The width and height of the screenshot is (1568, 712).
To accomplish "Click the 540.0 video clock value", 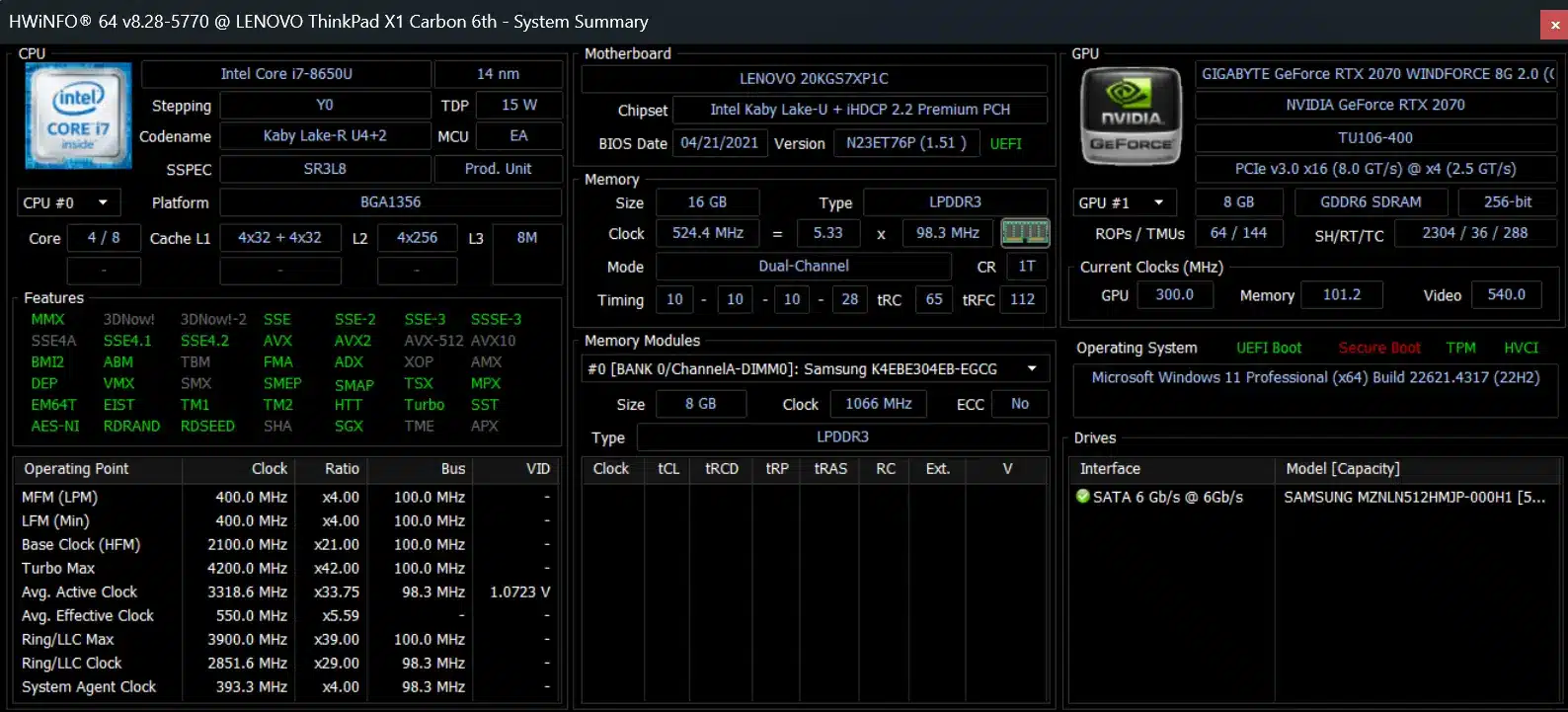I will click(1507, 294).
